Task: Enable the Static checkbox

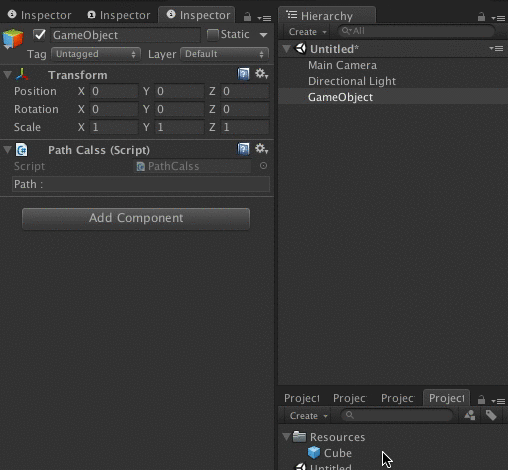Action: 212,35
